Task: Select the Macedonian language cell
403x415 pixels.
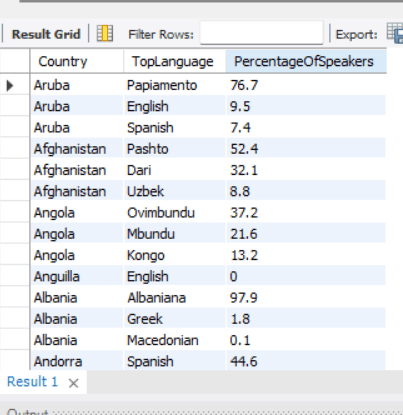Action: click(x=175, y=340)
